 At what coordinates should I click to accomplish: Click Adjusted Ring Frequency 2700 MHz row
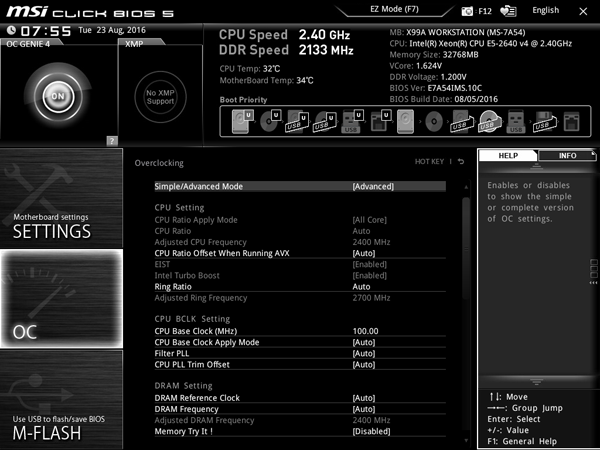coord(300,298)
